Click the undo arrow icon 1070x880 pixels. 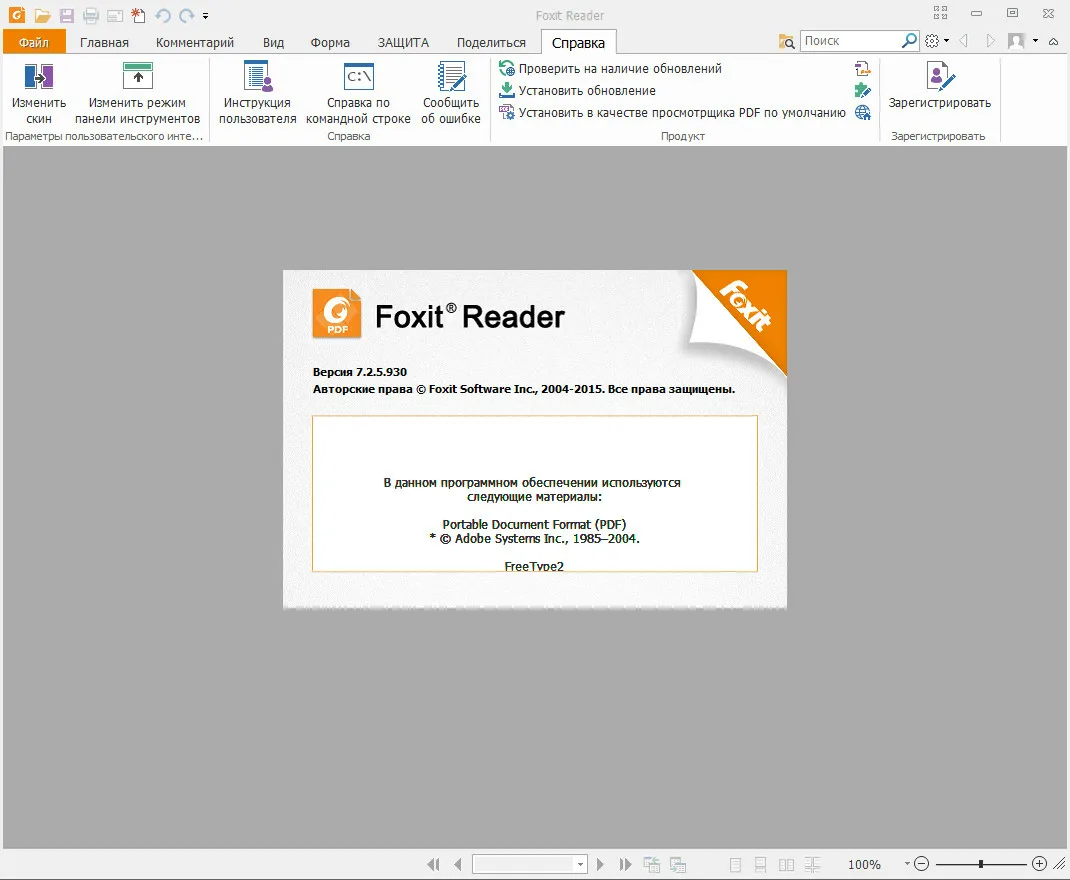click(x=162, y=15)
